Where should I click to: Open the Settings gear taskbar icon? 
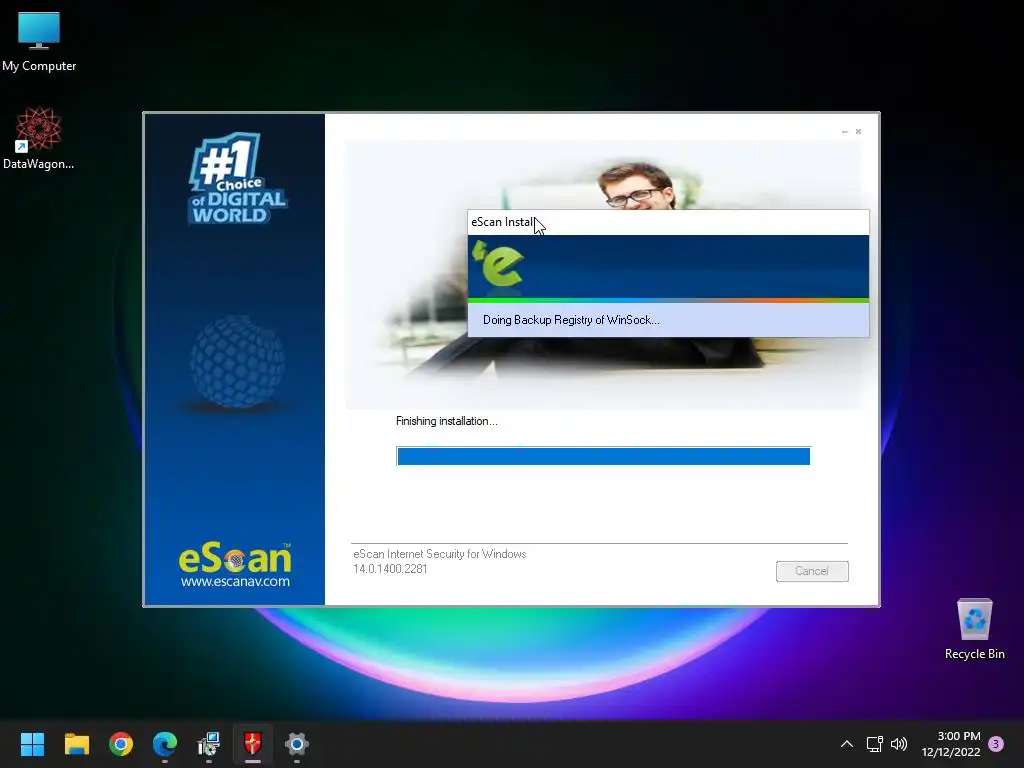296,744
